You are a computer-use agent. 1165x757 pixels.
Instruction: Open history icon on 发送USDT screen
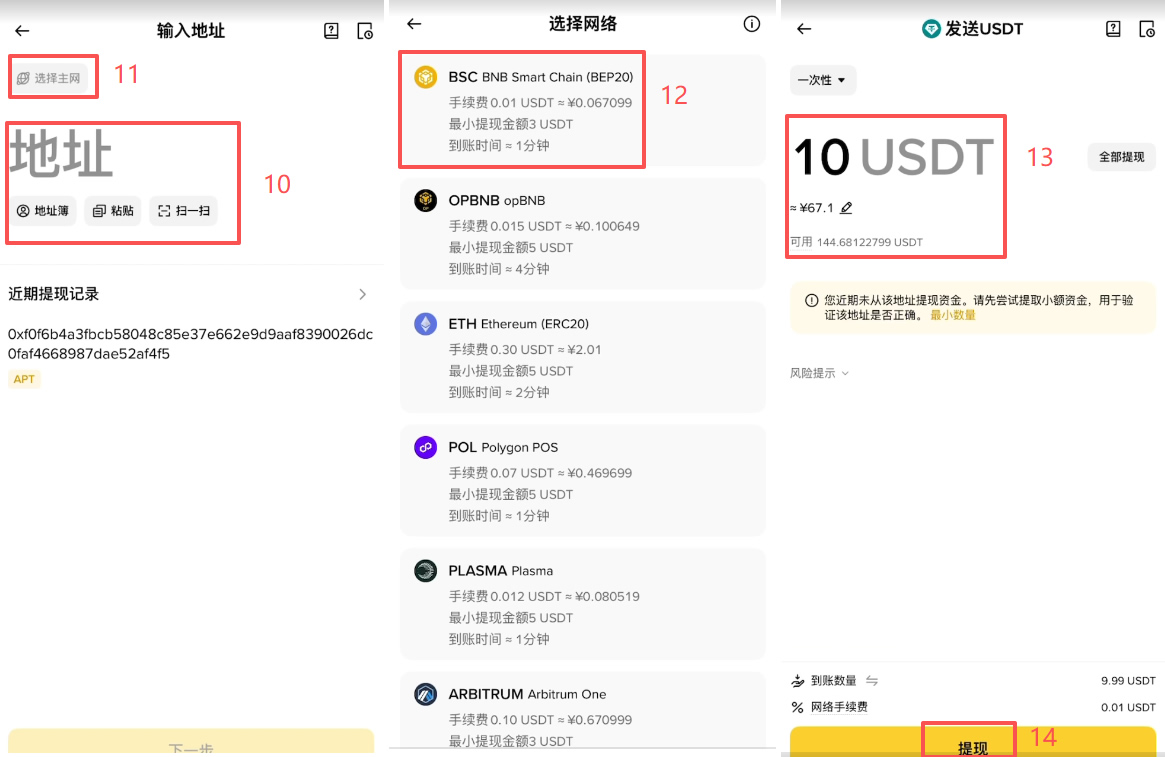point(1146,29)
